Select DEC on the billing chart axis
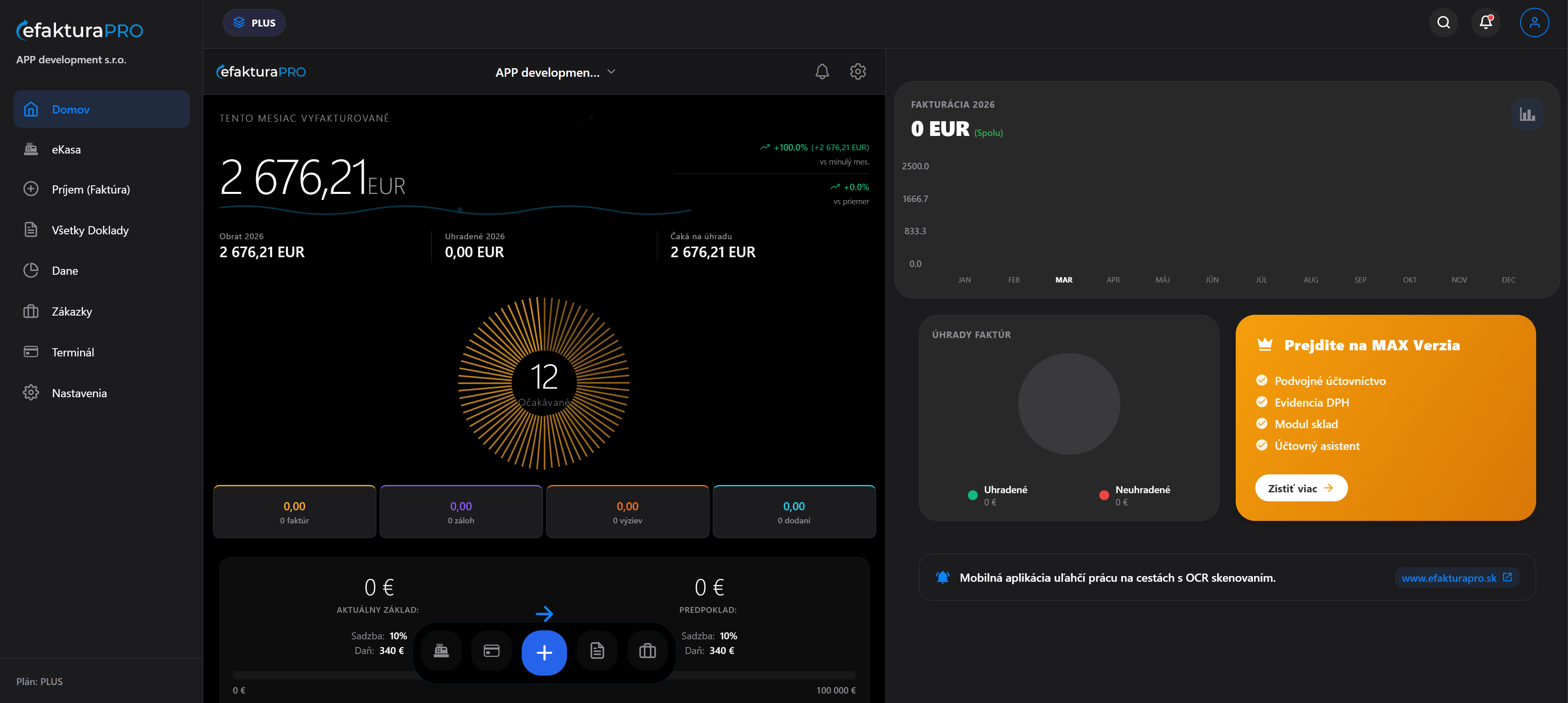 coord(1508,280)
